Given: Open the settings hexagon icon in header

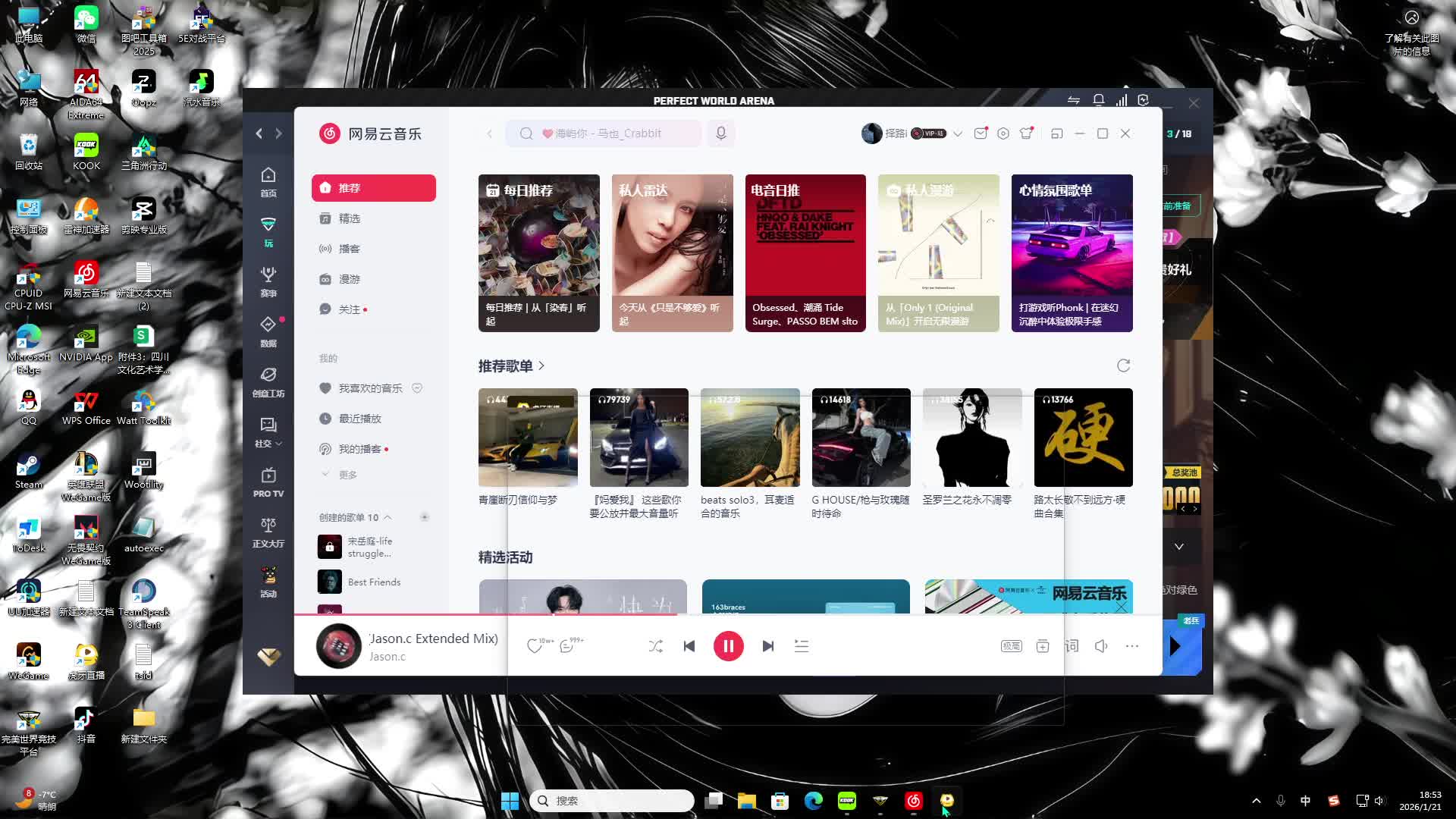Looking at the screenshot, I should coord(1003,133).
